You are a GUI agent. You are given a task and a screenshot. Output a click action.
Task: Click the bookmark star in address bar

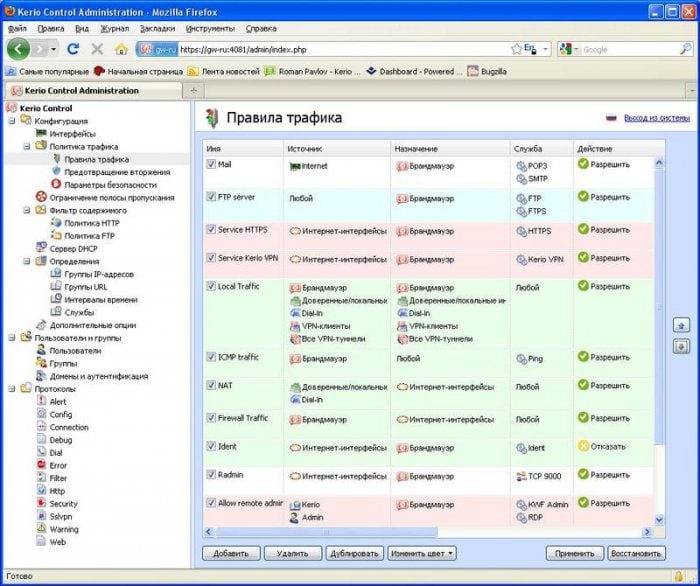516,49
